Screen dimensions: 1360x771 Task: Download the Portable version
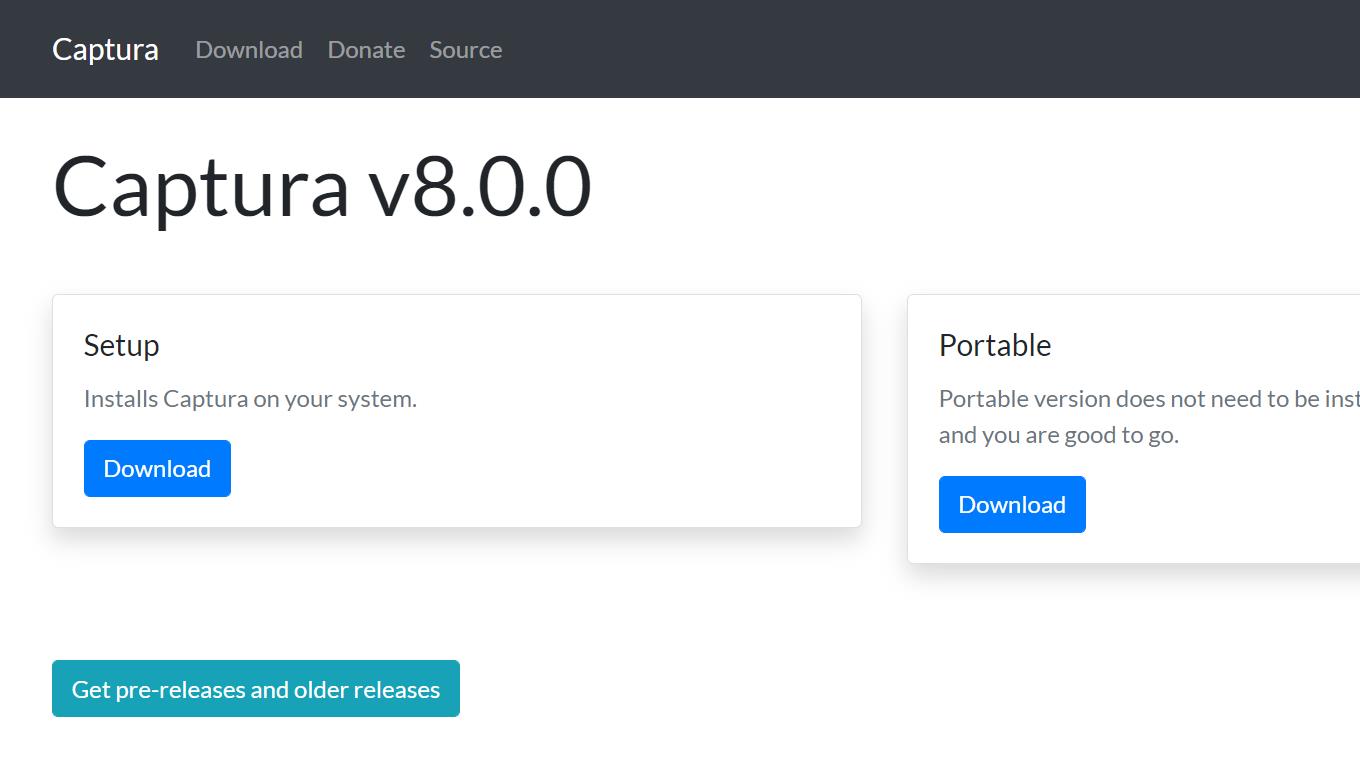coord(1012,504)
